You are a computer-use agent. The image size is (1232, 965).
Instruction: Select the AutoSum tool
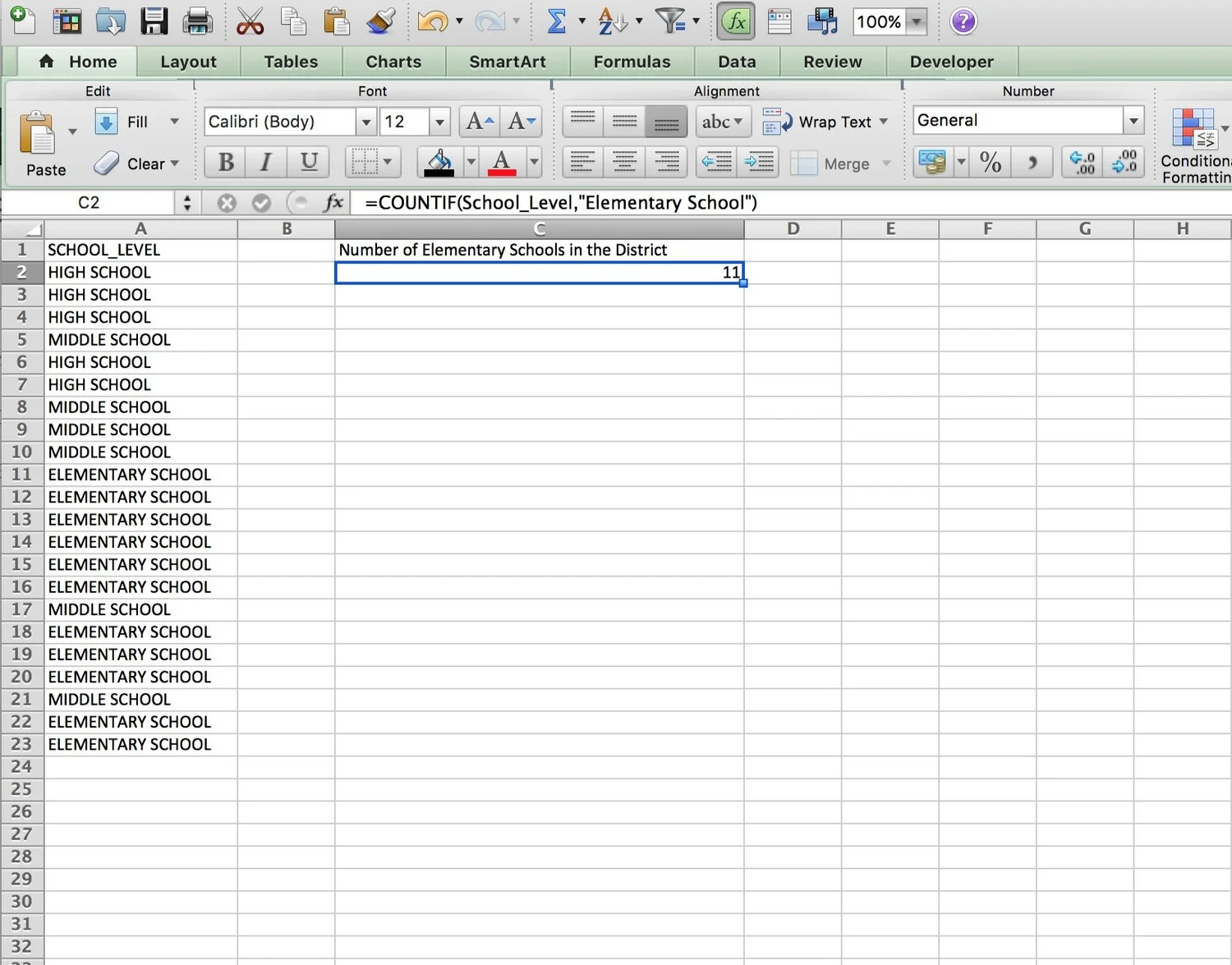(557, 21)
